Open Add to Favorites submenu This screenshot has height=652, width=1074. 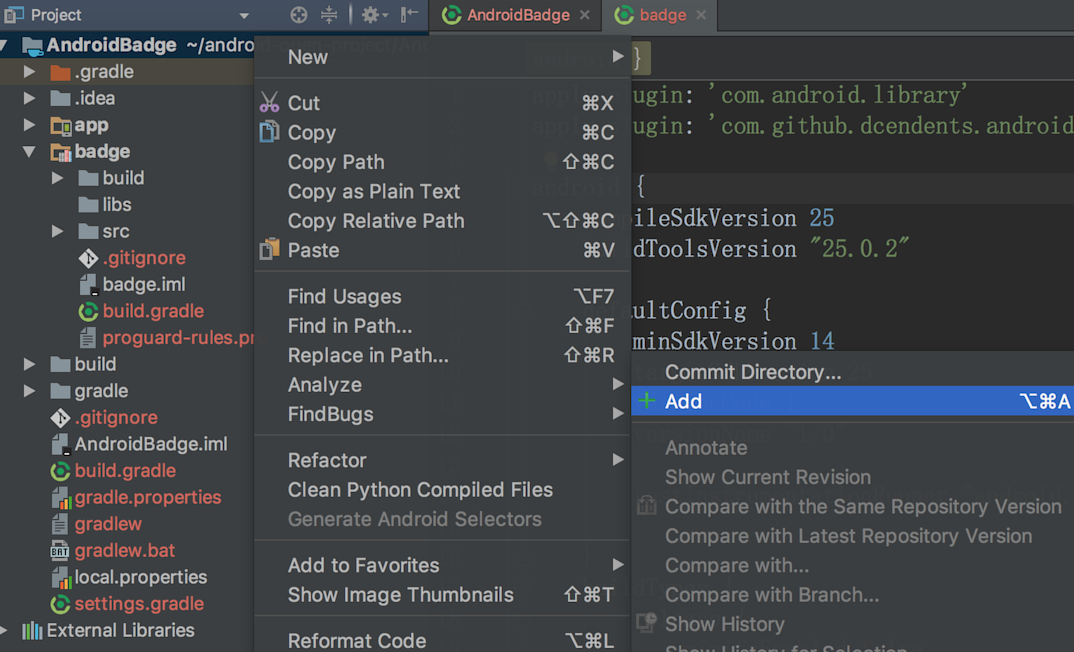442,566
